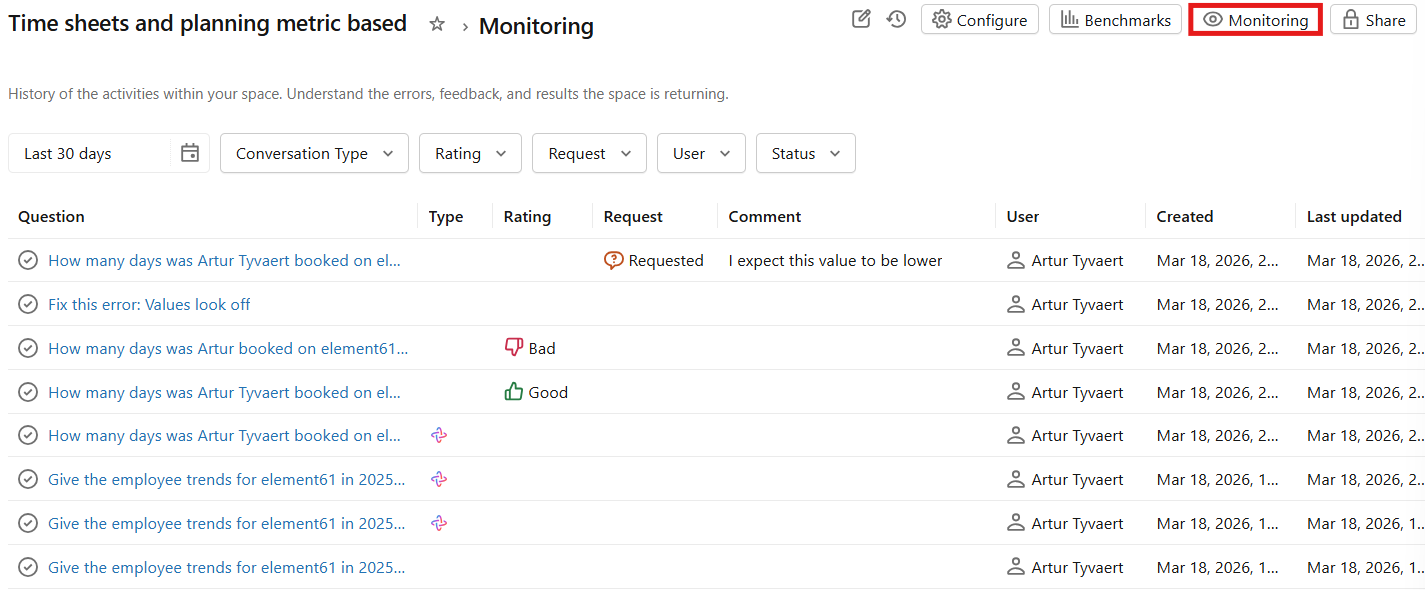Expand the Rating filter dropdown
Image resolution: width=1425 pixels, height=590 pixels.
point(470,152)
